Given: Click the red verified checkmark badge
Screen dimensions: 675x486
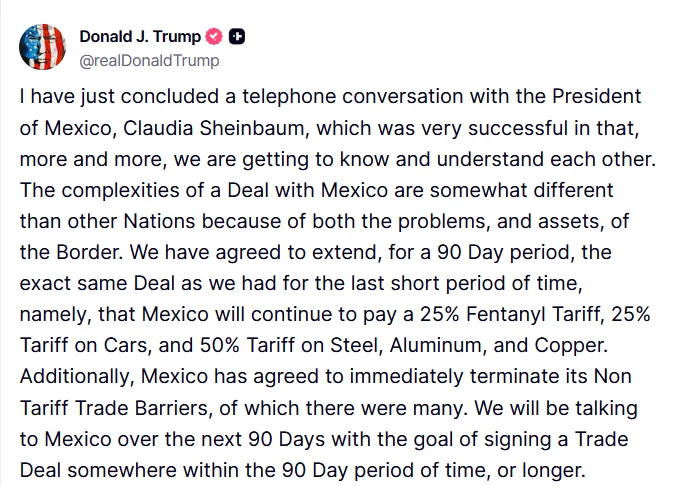Looking at the screenshot, I should tap(214, 37).
